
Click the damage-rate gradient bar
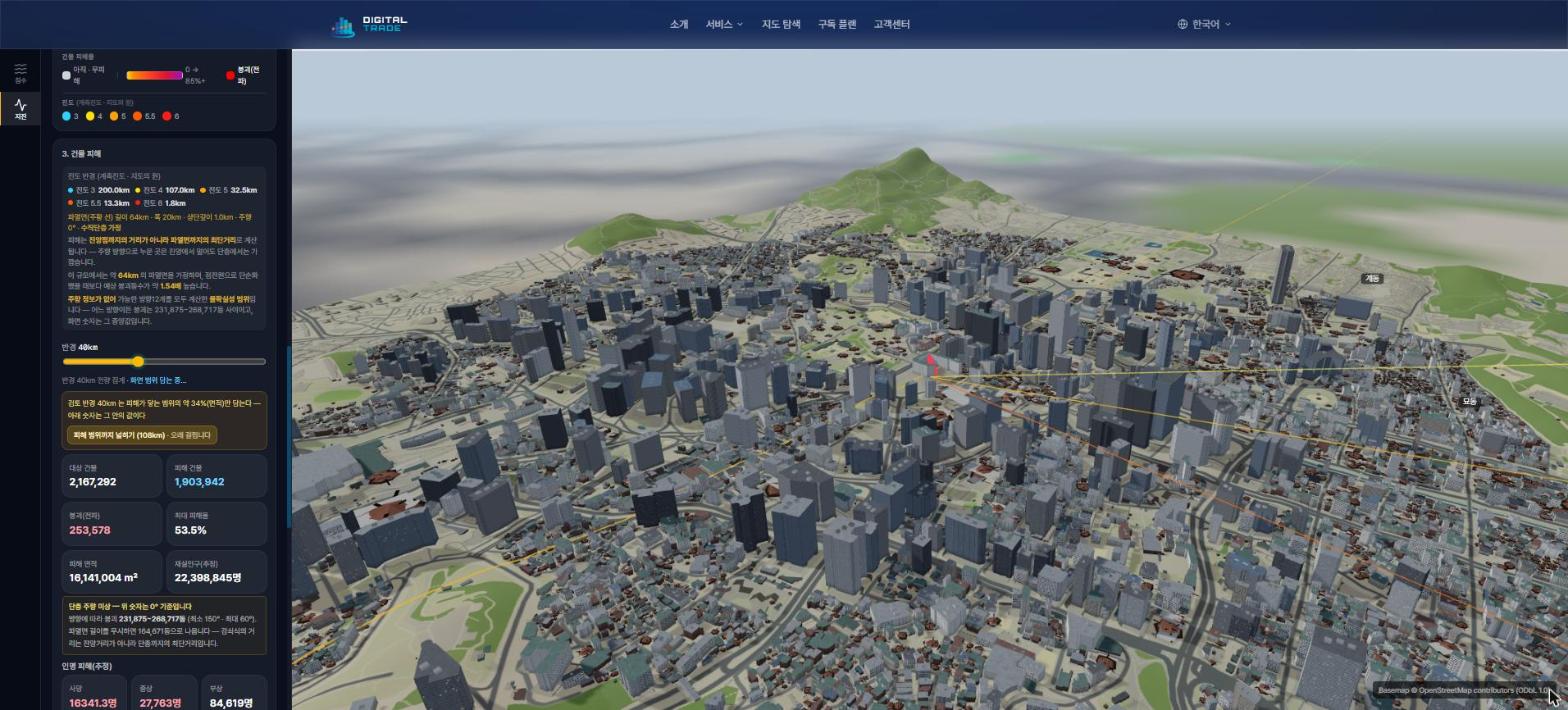[154, 75]
